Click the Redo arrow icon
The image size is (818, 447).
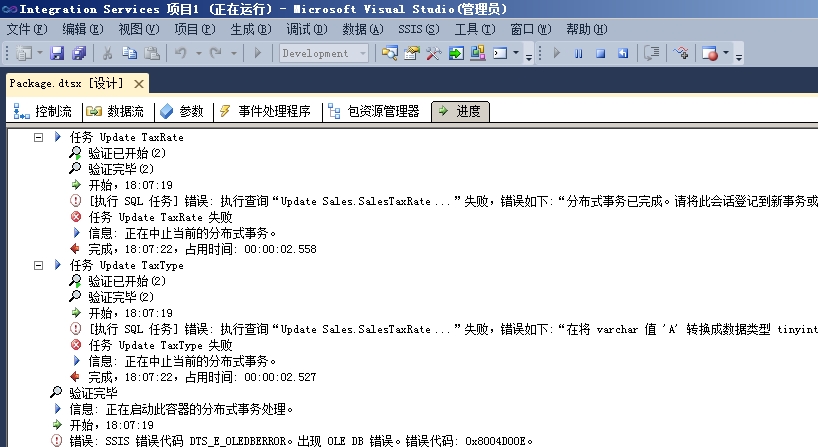(x=215, y=53)
